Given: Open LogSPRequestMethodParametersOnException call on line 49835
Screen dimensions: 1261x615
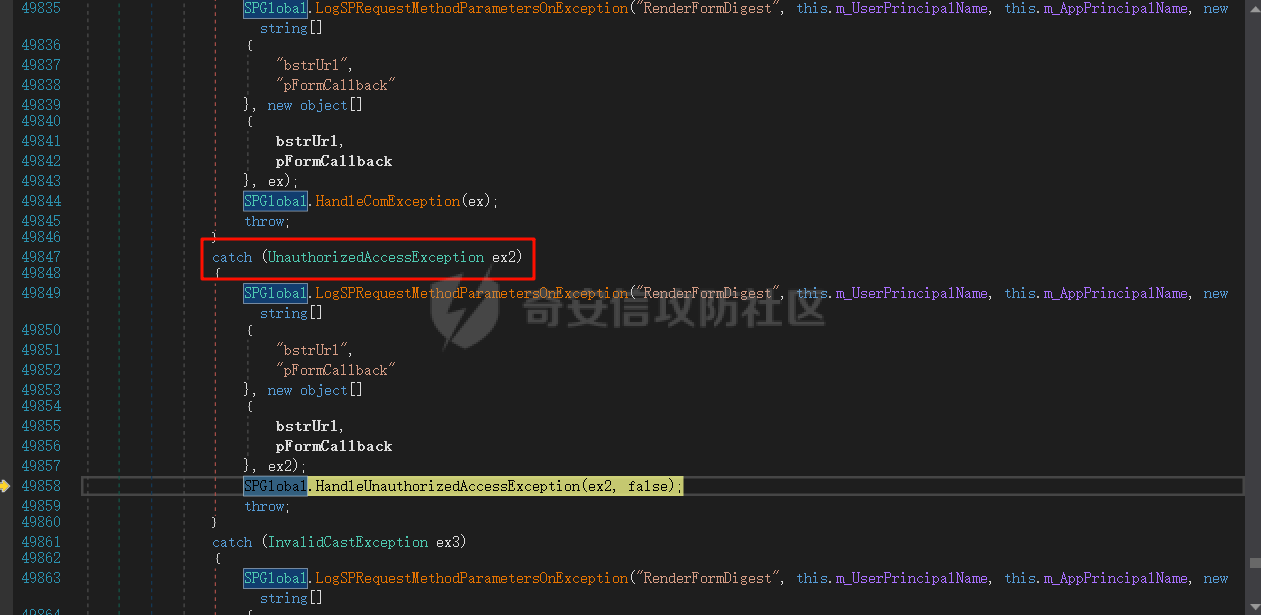Looking at the screenshot, I should point(472,8).
